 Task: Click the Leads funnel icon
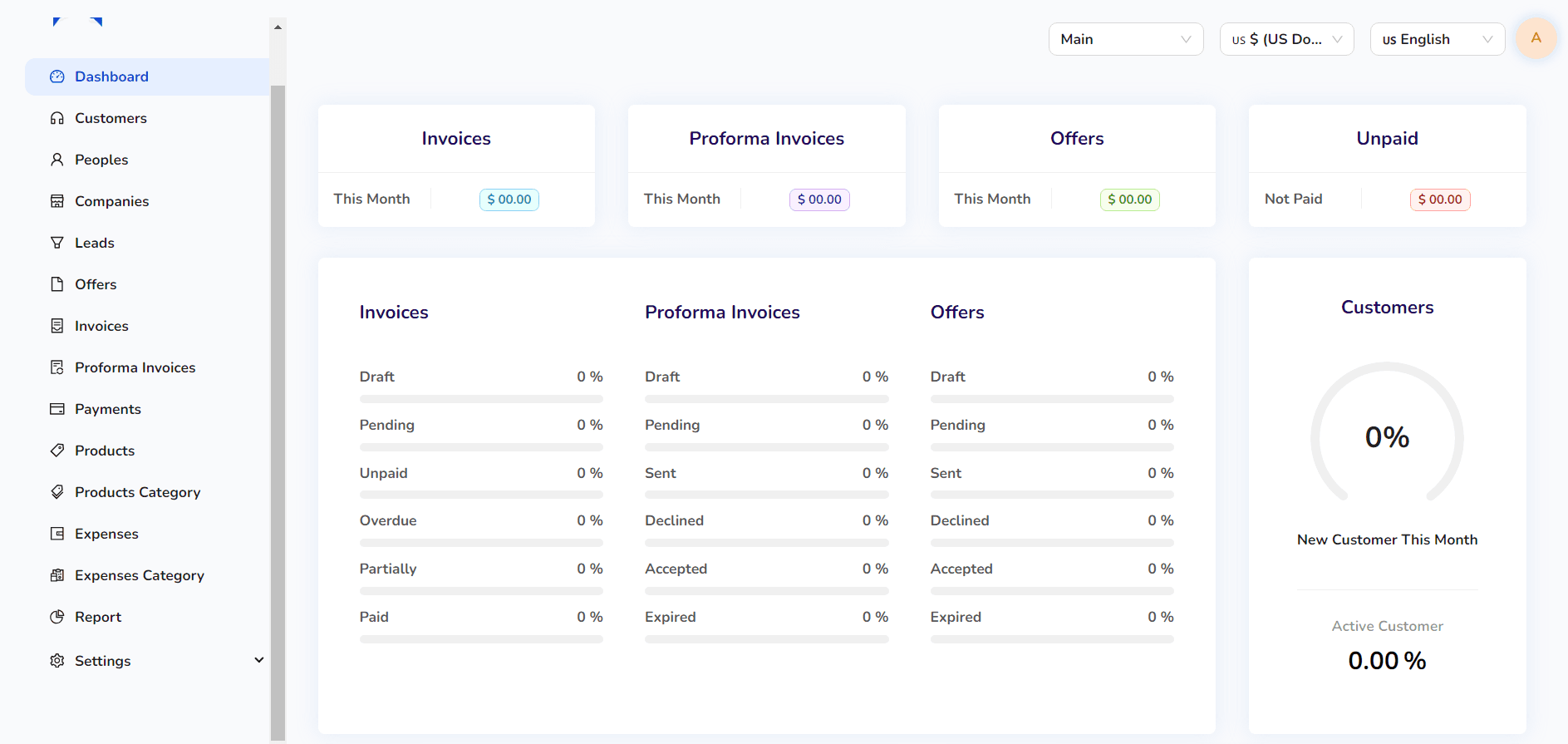[x=57, y=243]
